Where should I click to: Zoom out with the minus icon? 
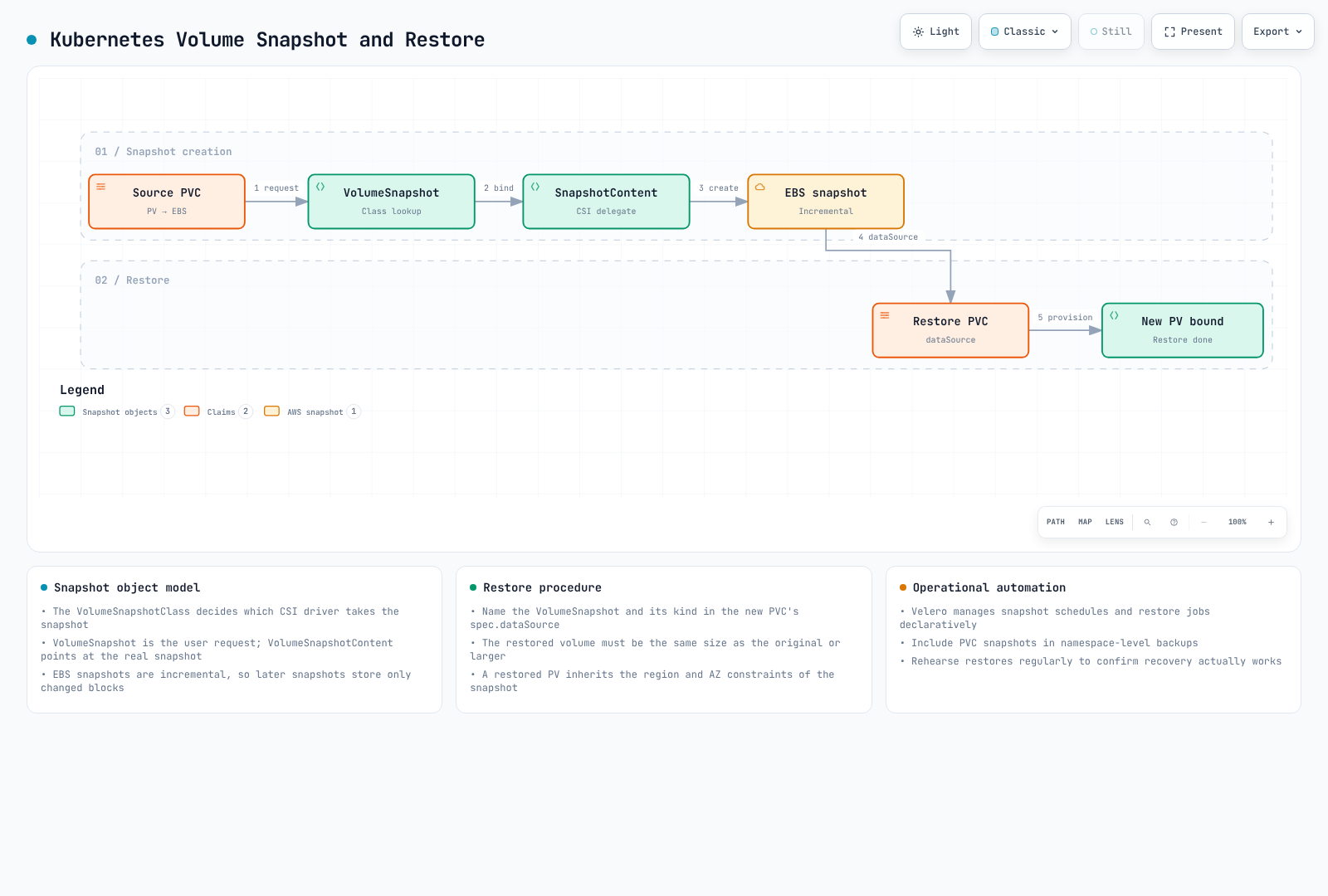1203,523
